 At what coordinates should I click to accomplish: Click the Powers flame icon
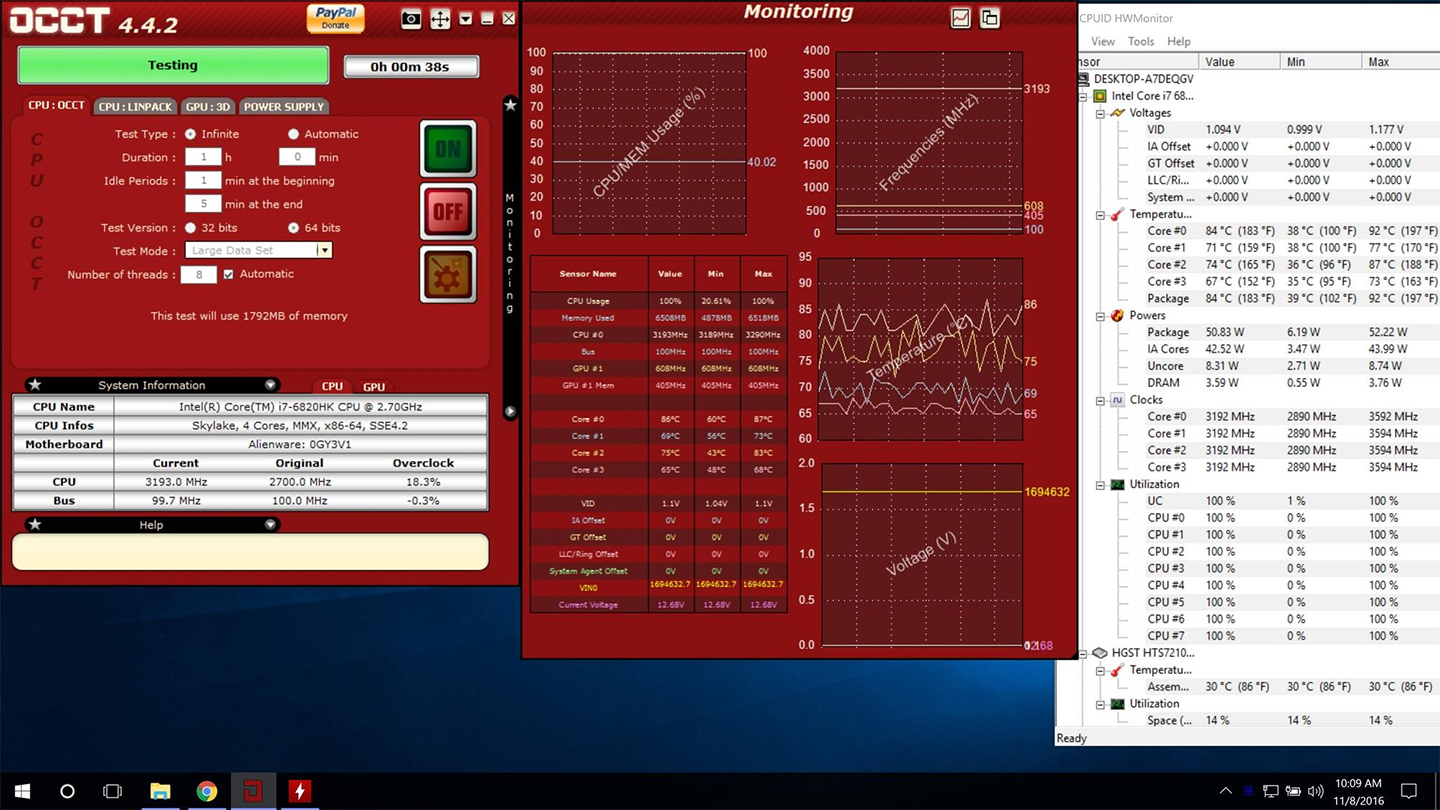tap(1117, 315)
